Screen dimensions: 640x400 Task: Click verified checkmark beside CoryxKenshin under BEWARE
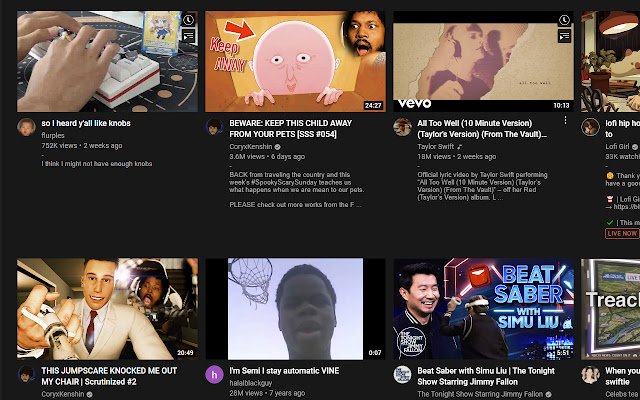278,147
